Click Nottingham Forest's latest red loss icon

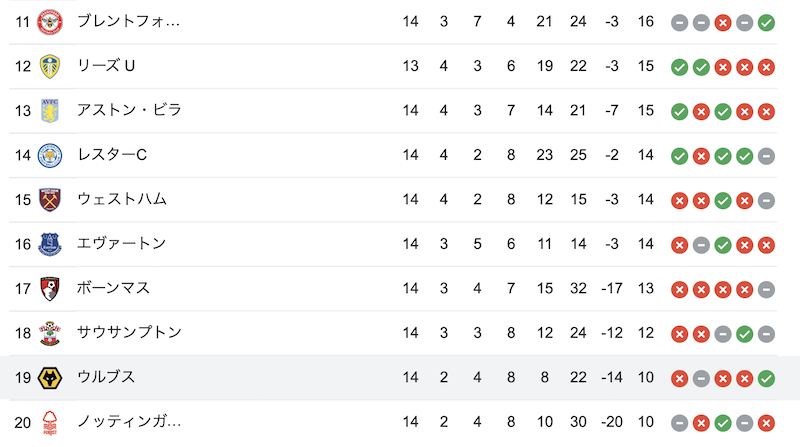(x=766, y=423)
